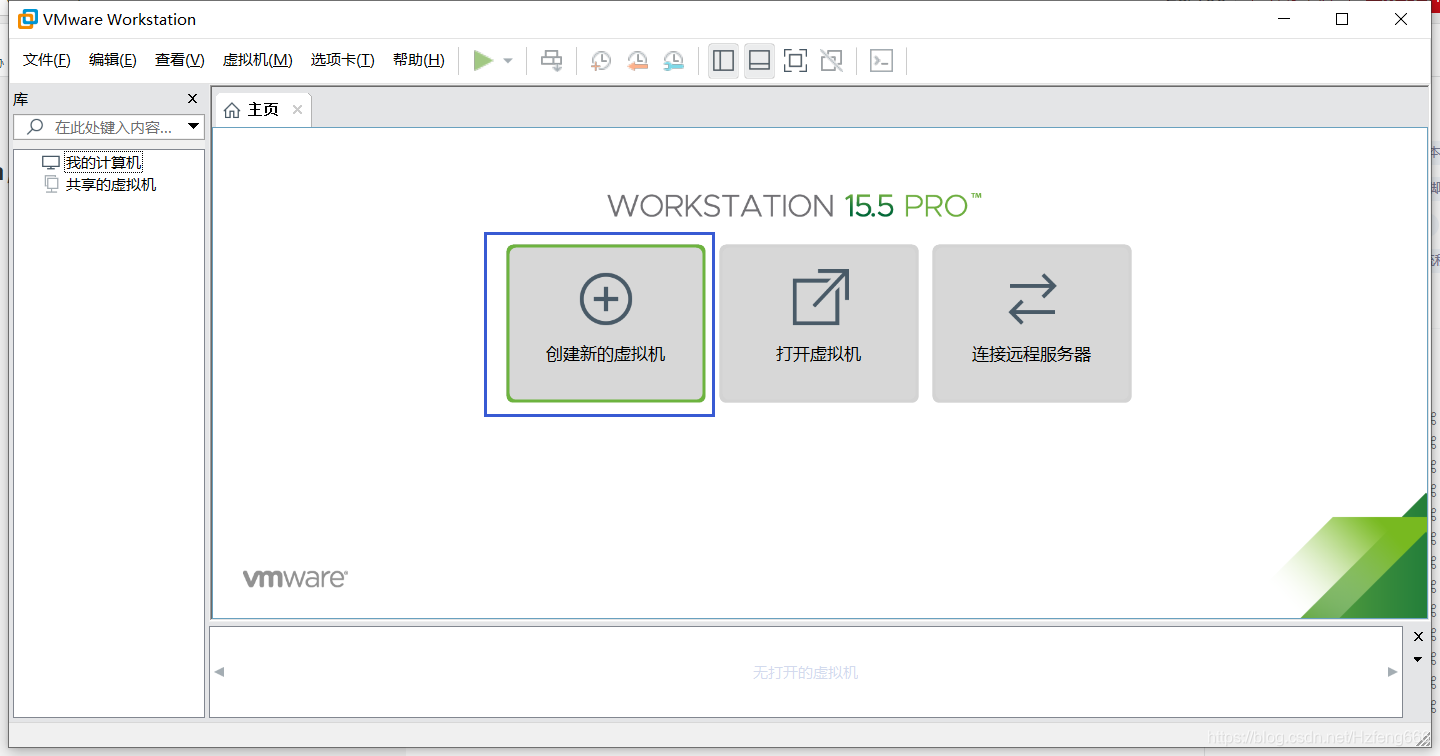Click the Unity mode toolbar icon
The image size is (1440, 756).
pos(831,61)
